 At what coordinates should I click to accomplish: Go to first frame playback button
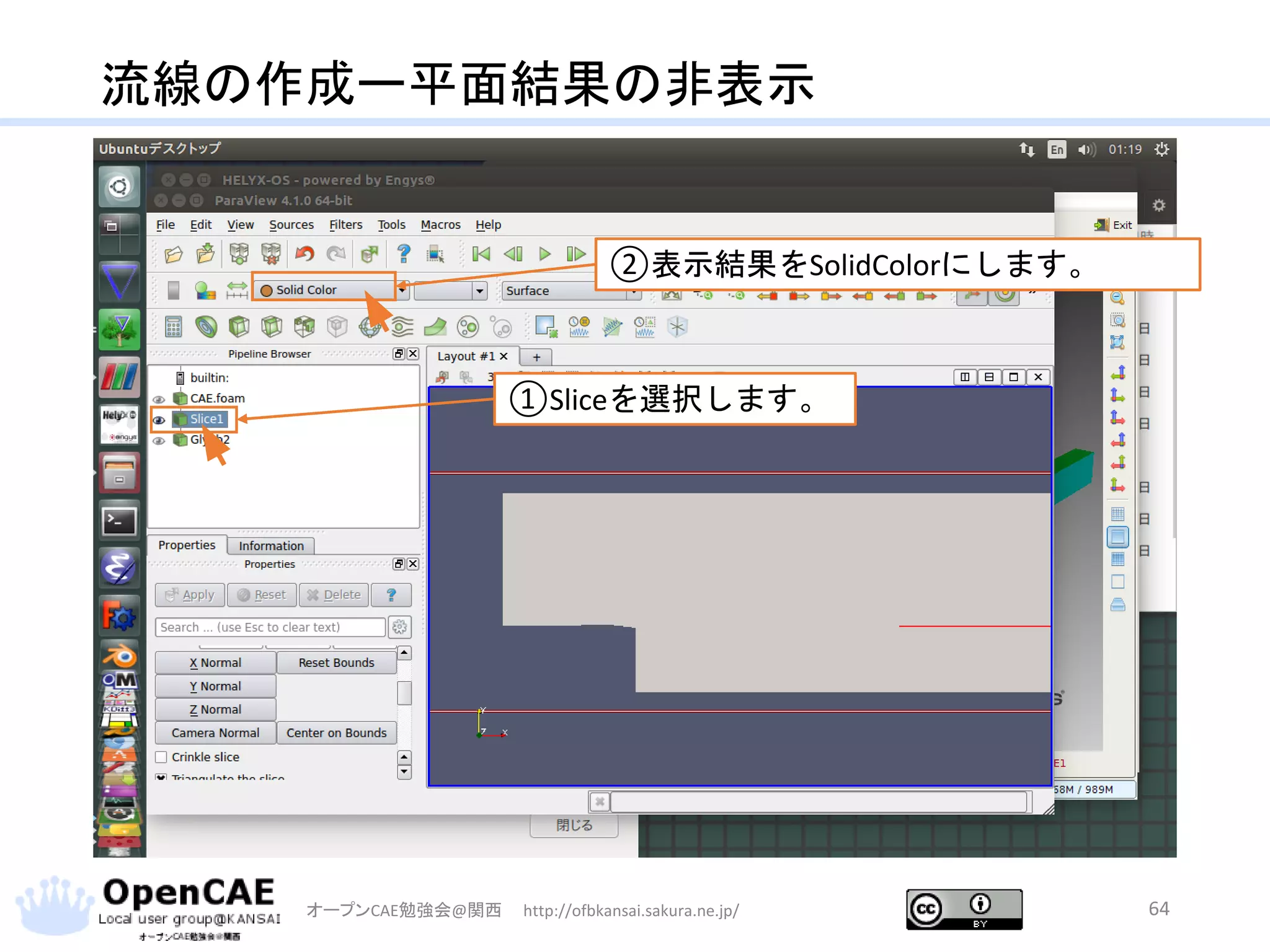[481, 254]
